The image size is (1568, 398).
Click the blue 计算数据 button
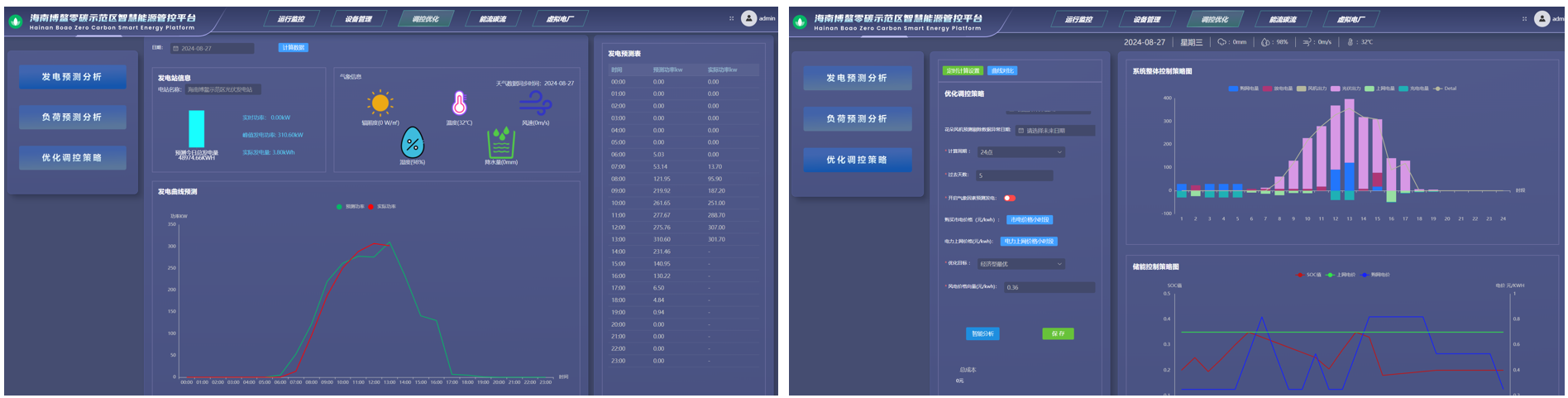pos(293,48)
